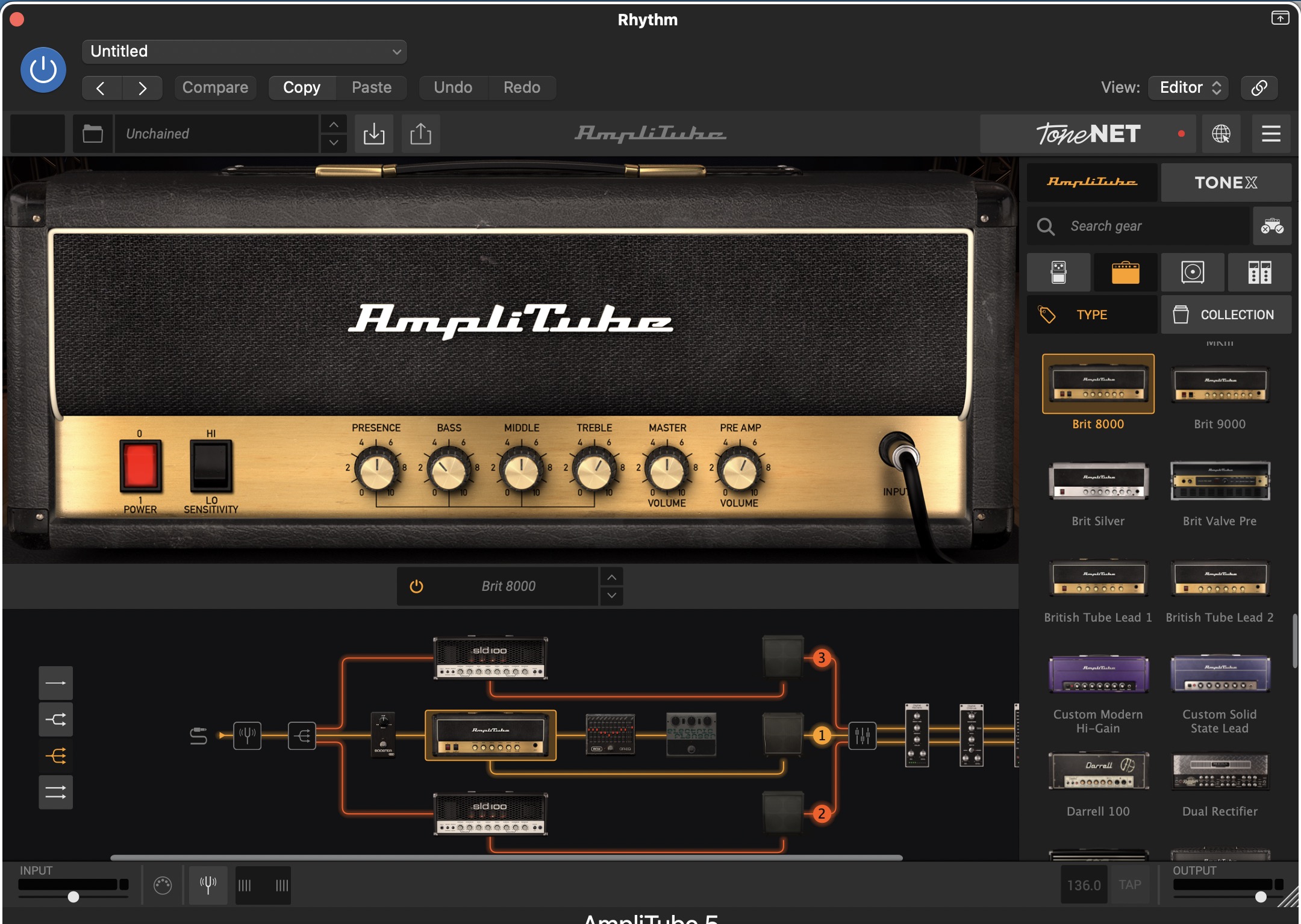
Task: Open the rack effects gear category icon
Action: [x=1259, y=272]
